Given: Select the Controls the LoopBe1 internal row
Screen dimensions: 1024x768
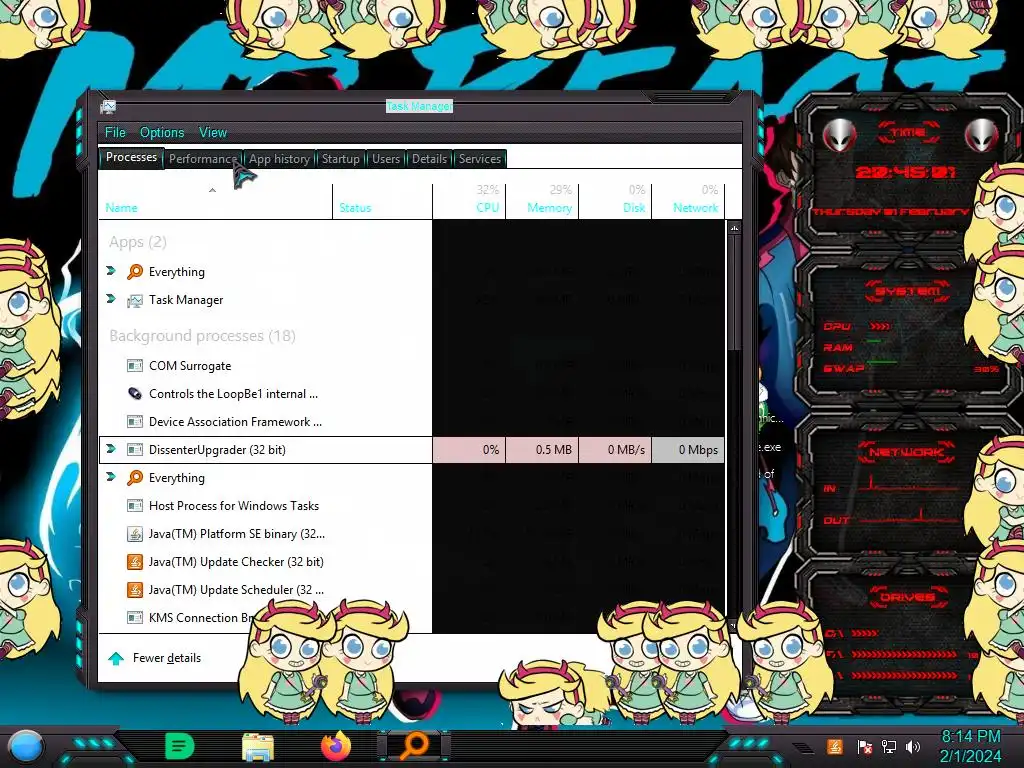Looking at the screenshot, I should pyautogui.click(x=411, y=394).
